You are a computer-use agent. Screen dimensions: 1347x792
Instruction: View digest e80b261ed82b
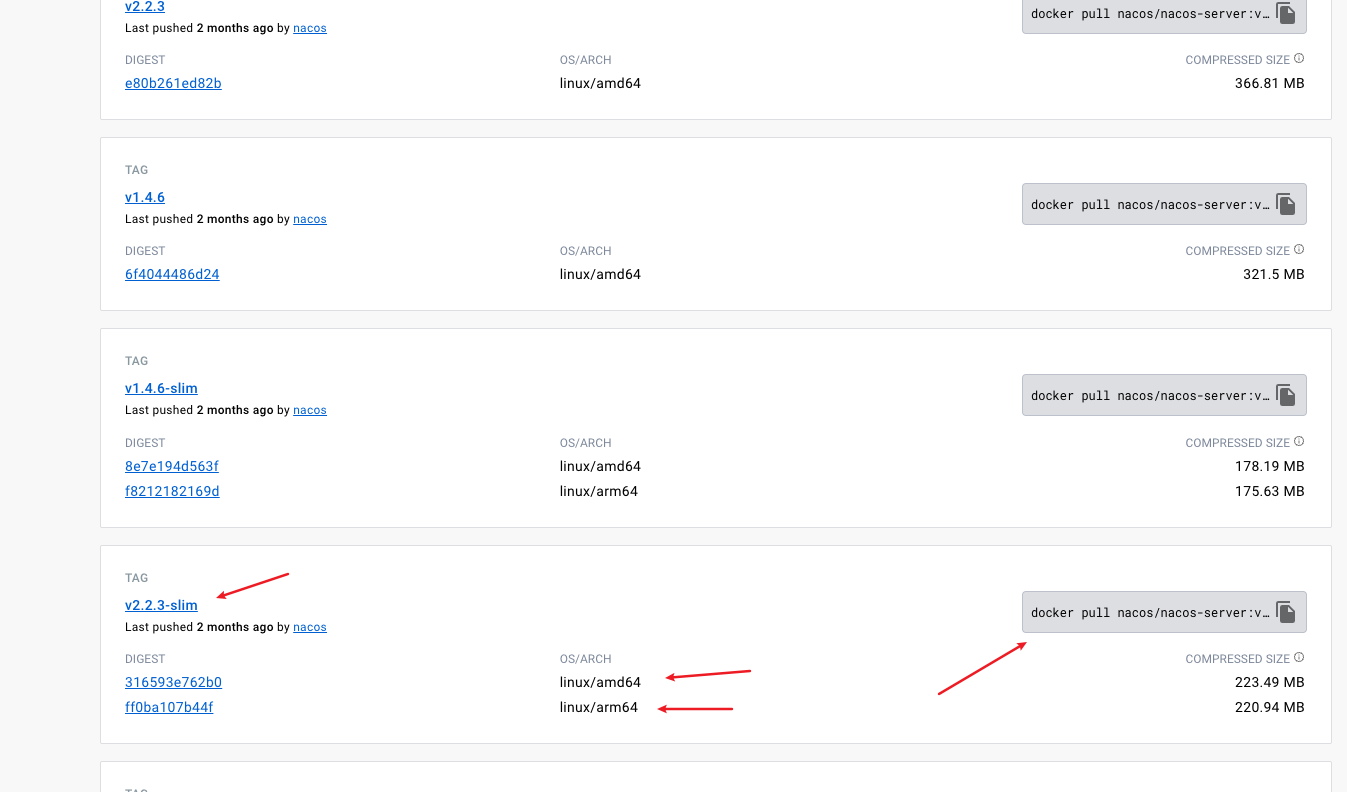173,83
